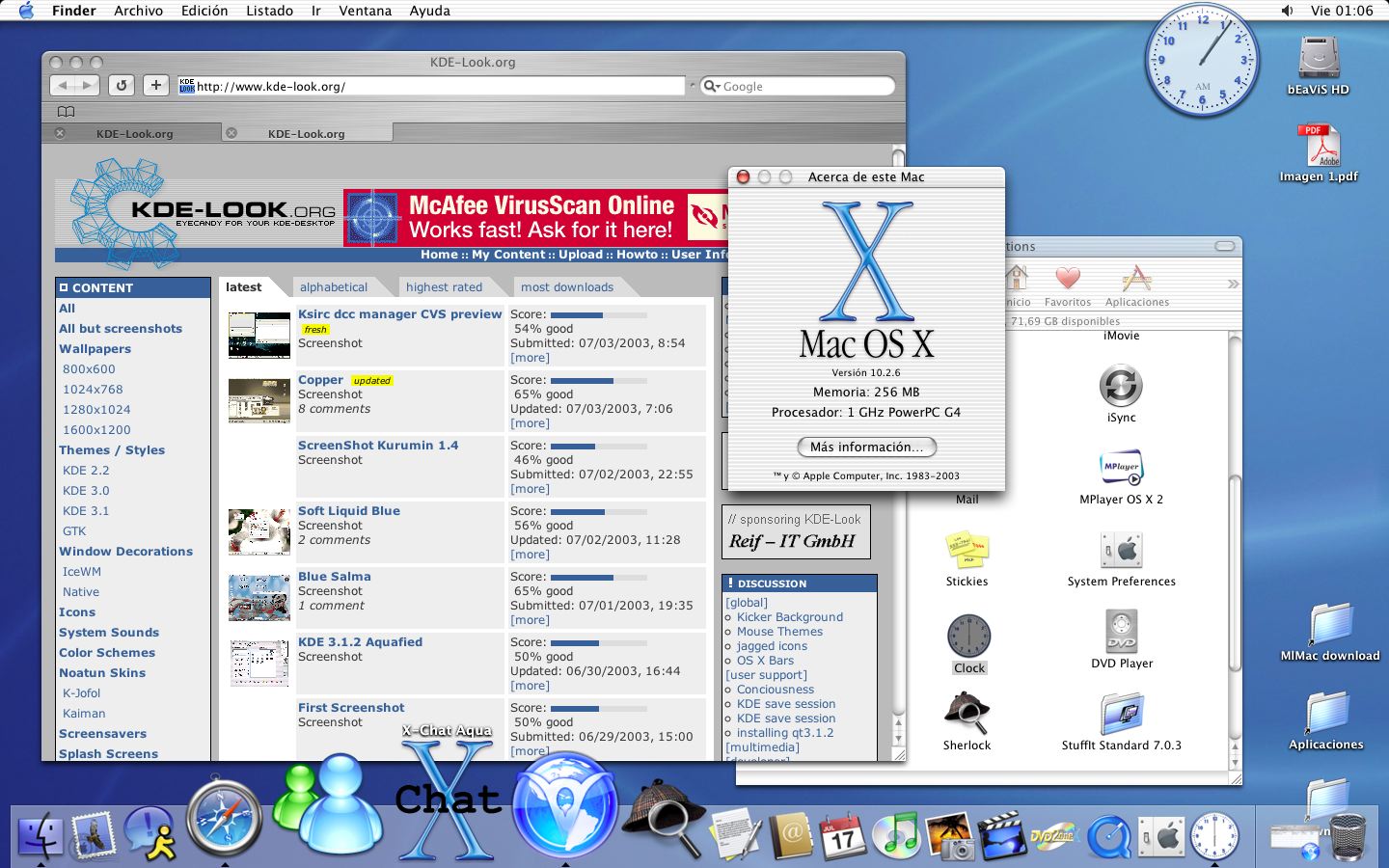Image resolution: width=1389 pixels, height=868 pixels.
Task: Open the Ayuda menu
Action: point(429,11)
